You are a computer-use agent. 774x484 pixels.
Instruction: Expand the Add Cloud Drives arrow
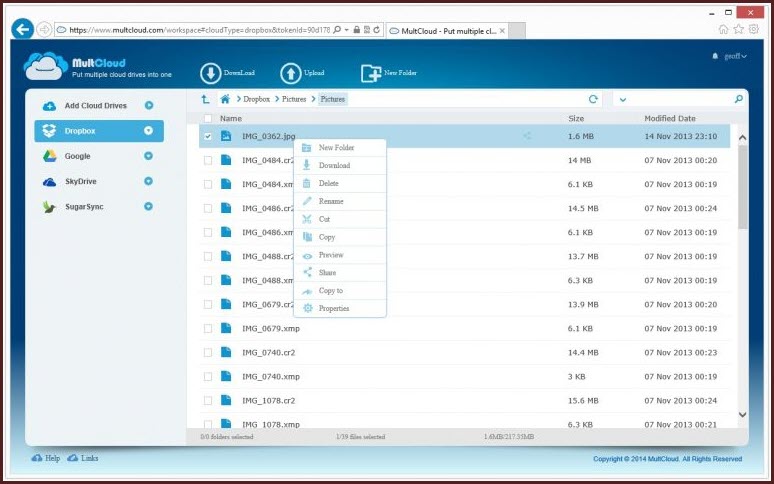[x=149, y=105]
